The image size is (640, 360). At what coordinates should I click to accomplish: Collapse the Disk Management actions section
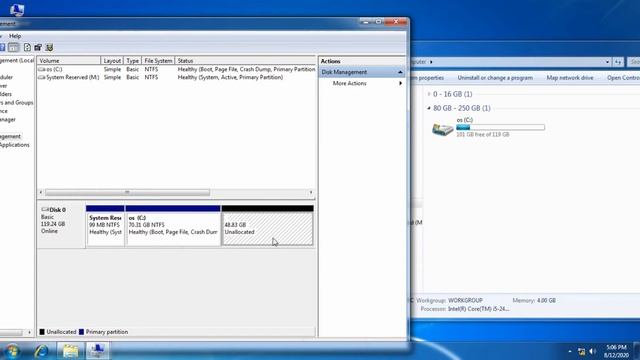coord(400,72)
